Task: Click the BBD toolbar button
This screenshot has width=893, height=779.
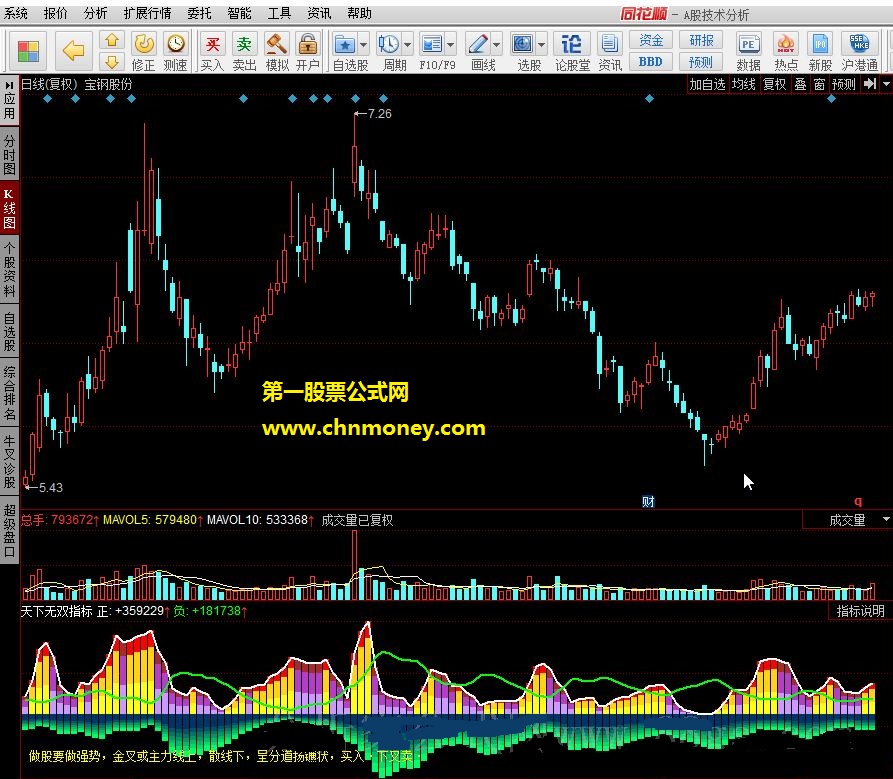Action: point(651,62)
